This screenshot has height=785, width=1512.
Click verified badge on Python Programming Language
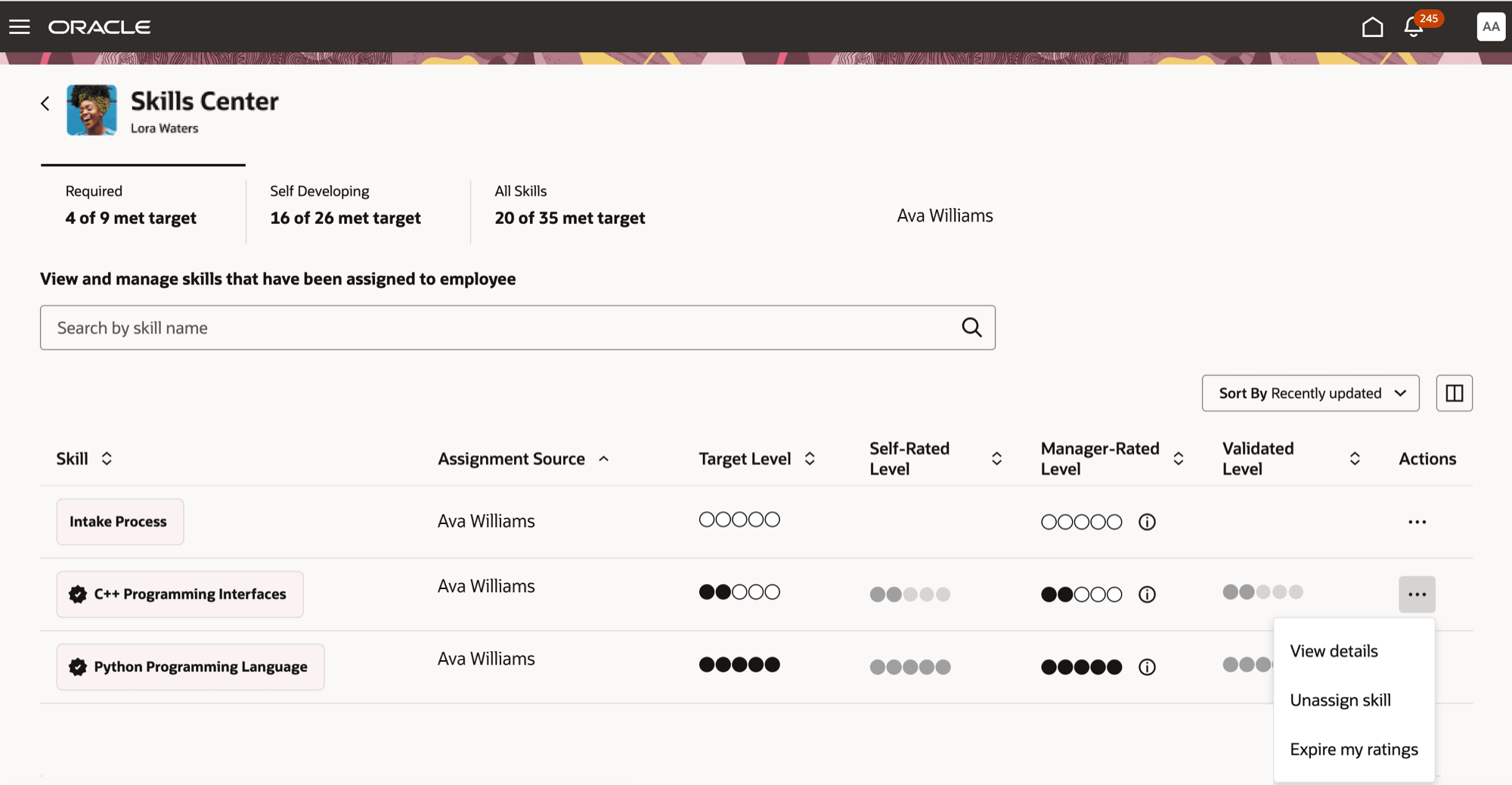coord(78,667)
